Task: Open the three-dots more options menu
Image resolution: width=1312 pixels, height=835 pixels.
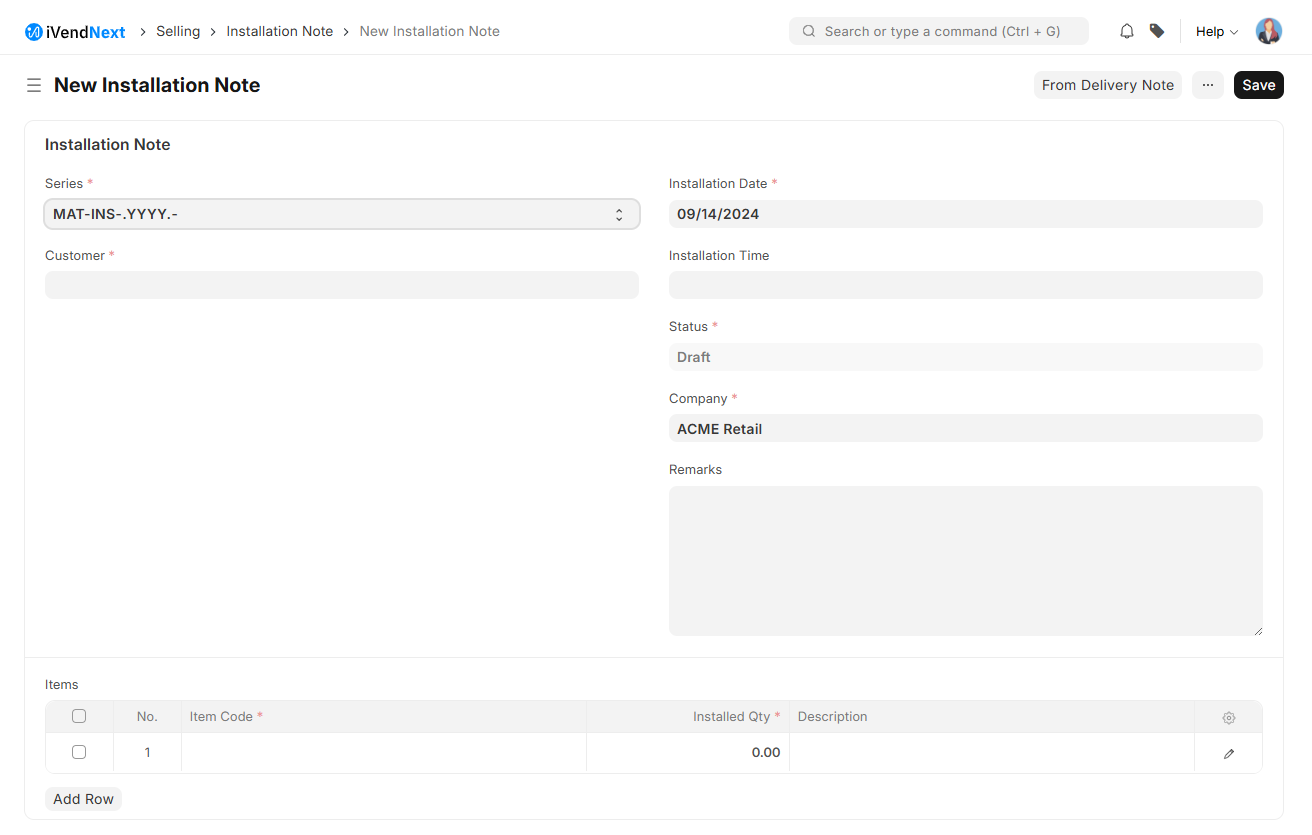Action: pyautogui.click(x=1208, y=85)
